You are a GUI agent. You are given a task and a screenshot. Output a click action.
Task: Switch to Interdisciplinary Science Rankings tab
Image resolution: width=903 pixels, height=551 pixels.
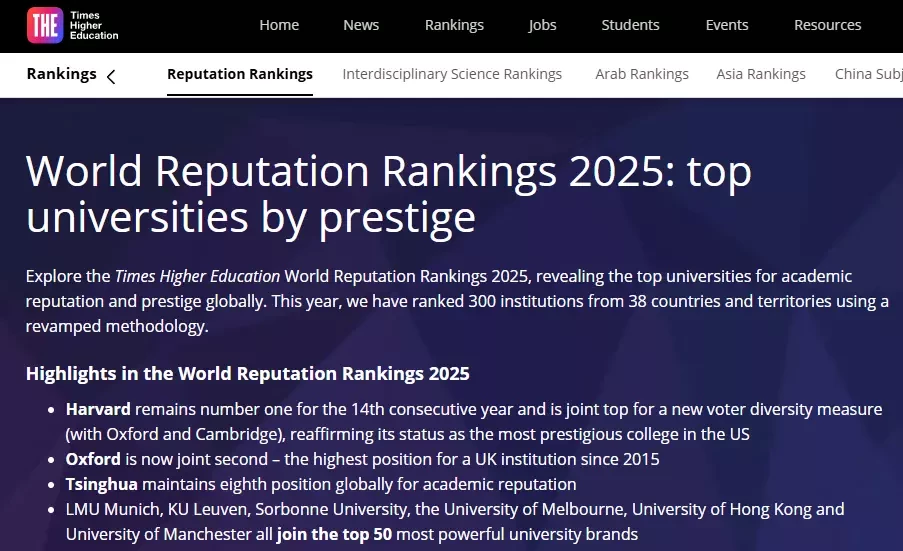tap(452, 74)
